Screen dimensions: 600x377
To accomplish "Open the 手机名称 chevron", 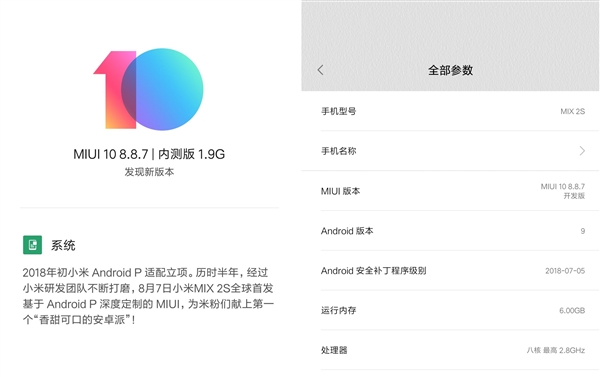I will pos(582,151).
